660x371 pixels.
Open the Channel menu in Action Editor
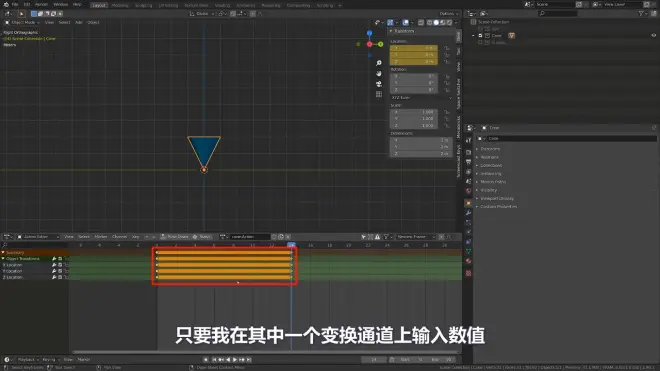[x=120, y=237]
